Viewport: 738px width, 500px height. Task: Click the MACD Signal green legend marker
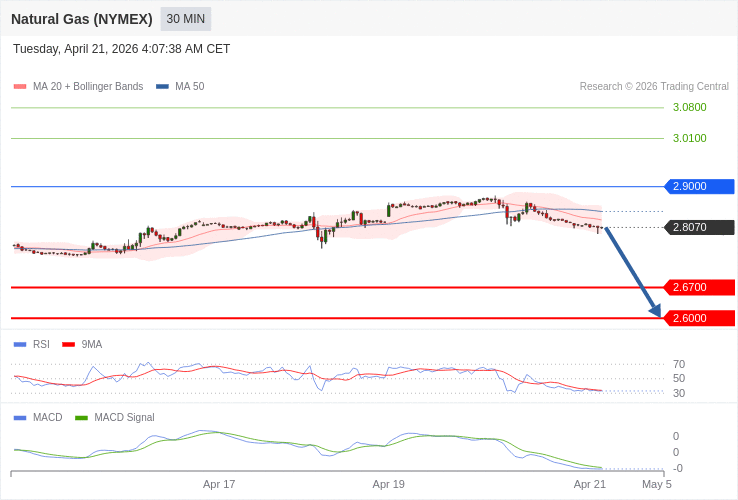[81, 417]
